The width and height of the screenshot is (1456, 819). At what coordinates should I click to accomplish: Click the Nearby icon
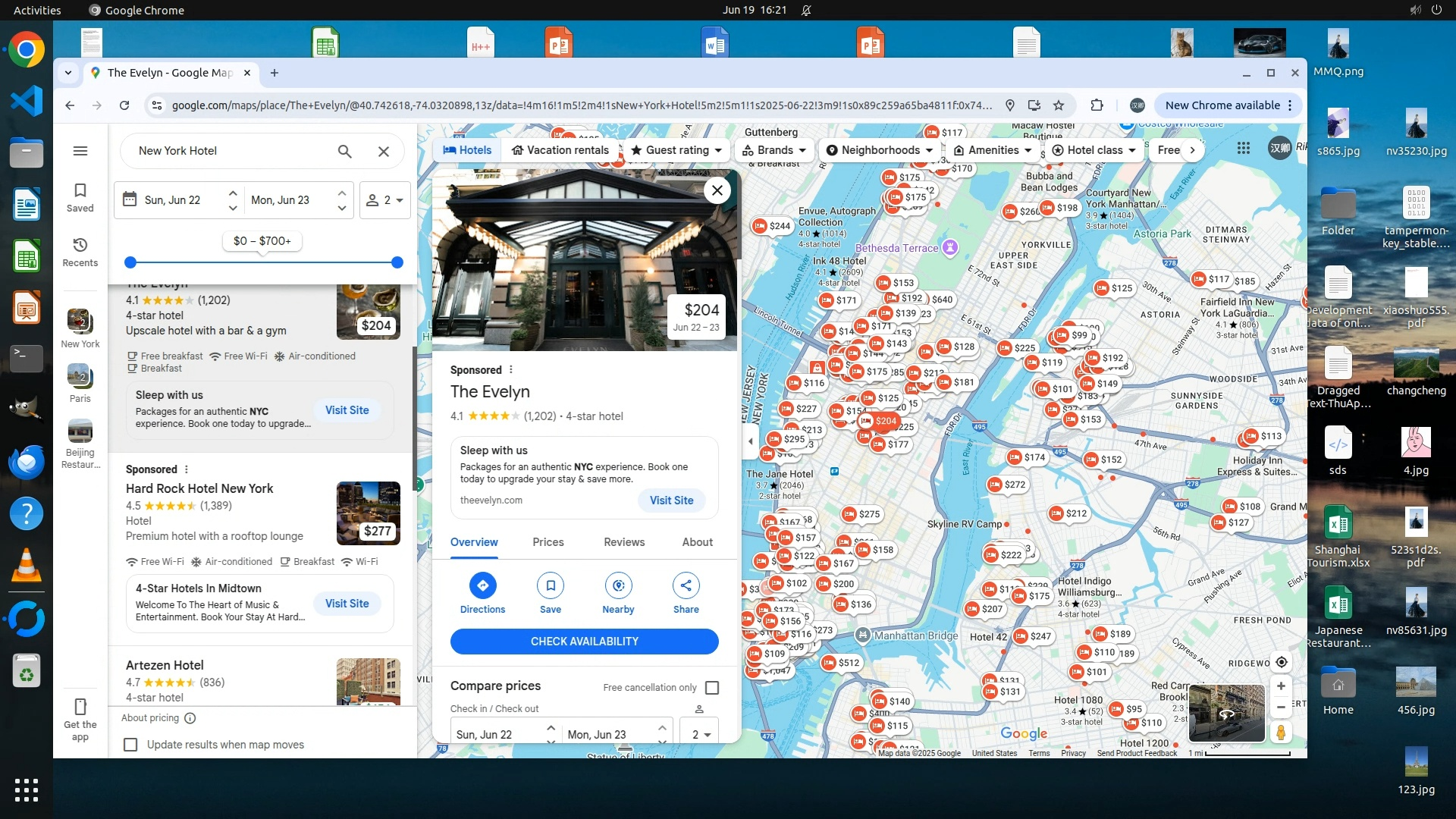pyautogui.click(x=618, y=585)
